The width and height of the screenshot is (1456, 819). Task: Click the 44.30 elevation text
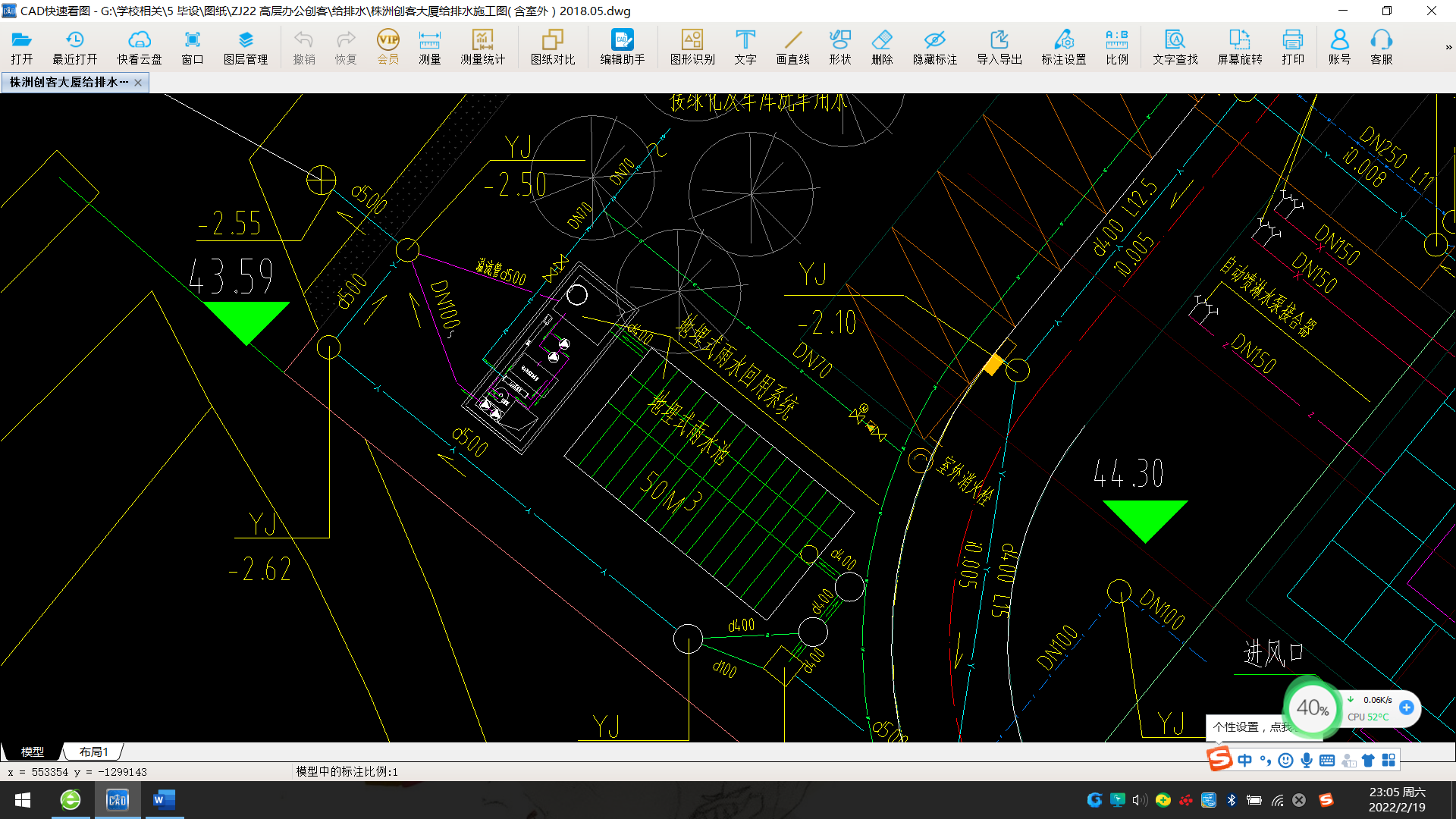click(x=1128, y=473)
